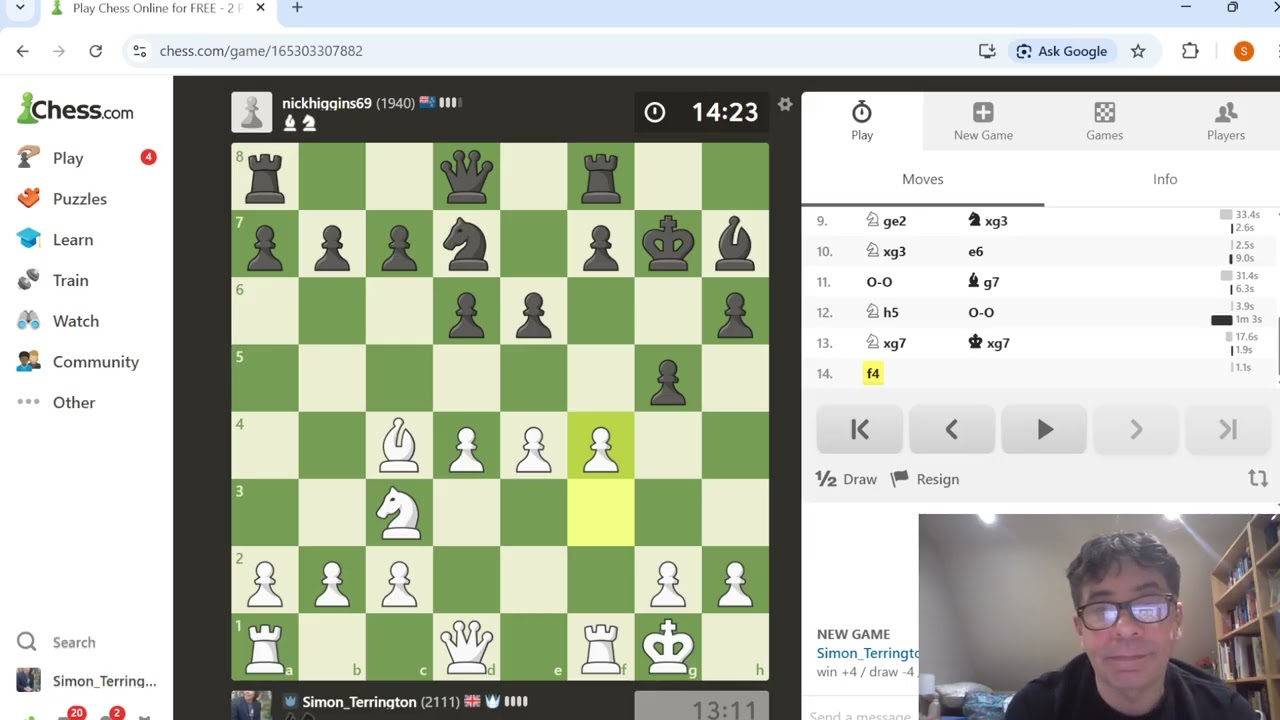Open the Simon_Terring... profile in the sidebar
1280x720 pixels.
tap(104, 681)
